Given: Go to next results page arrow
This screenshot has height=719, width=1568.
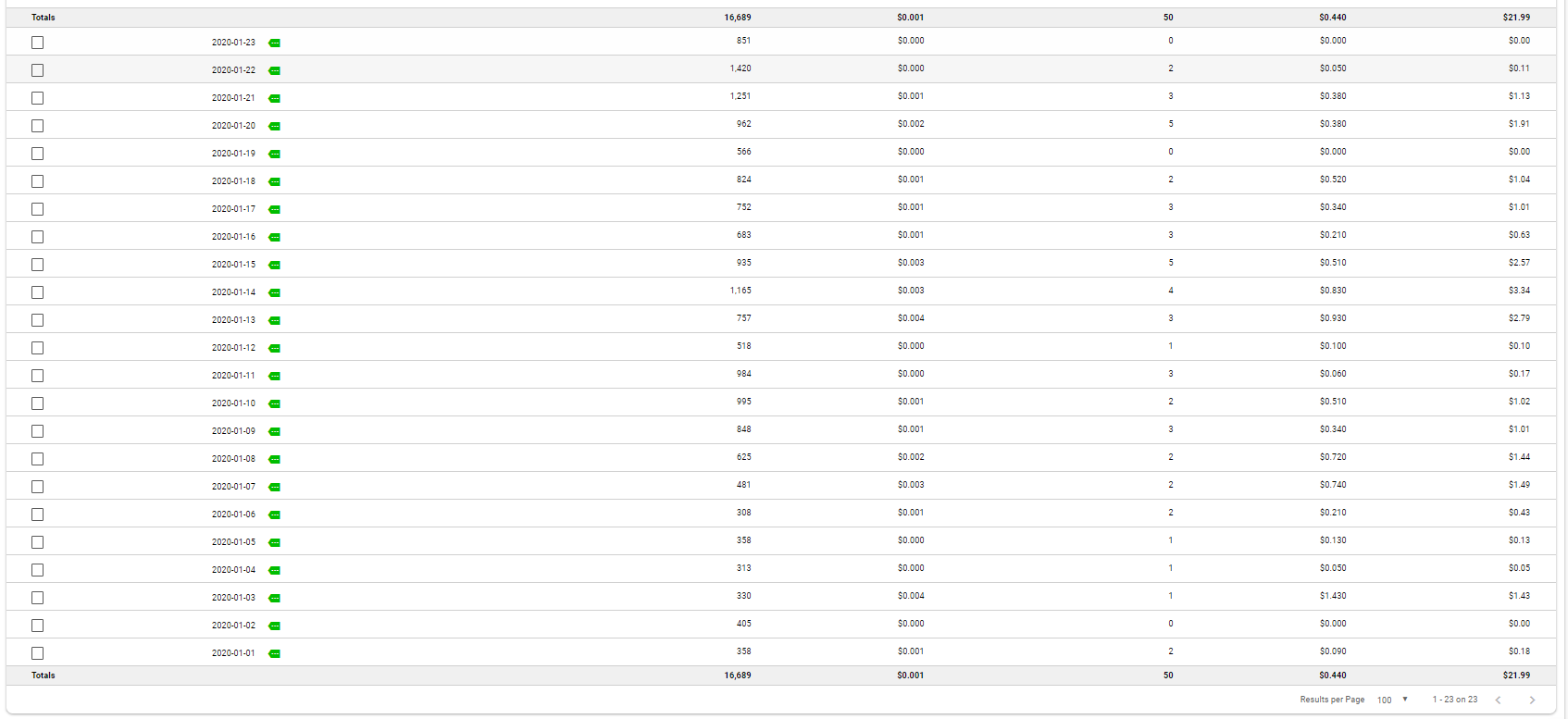Looking at the screenshot, I should (1532, 700).
